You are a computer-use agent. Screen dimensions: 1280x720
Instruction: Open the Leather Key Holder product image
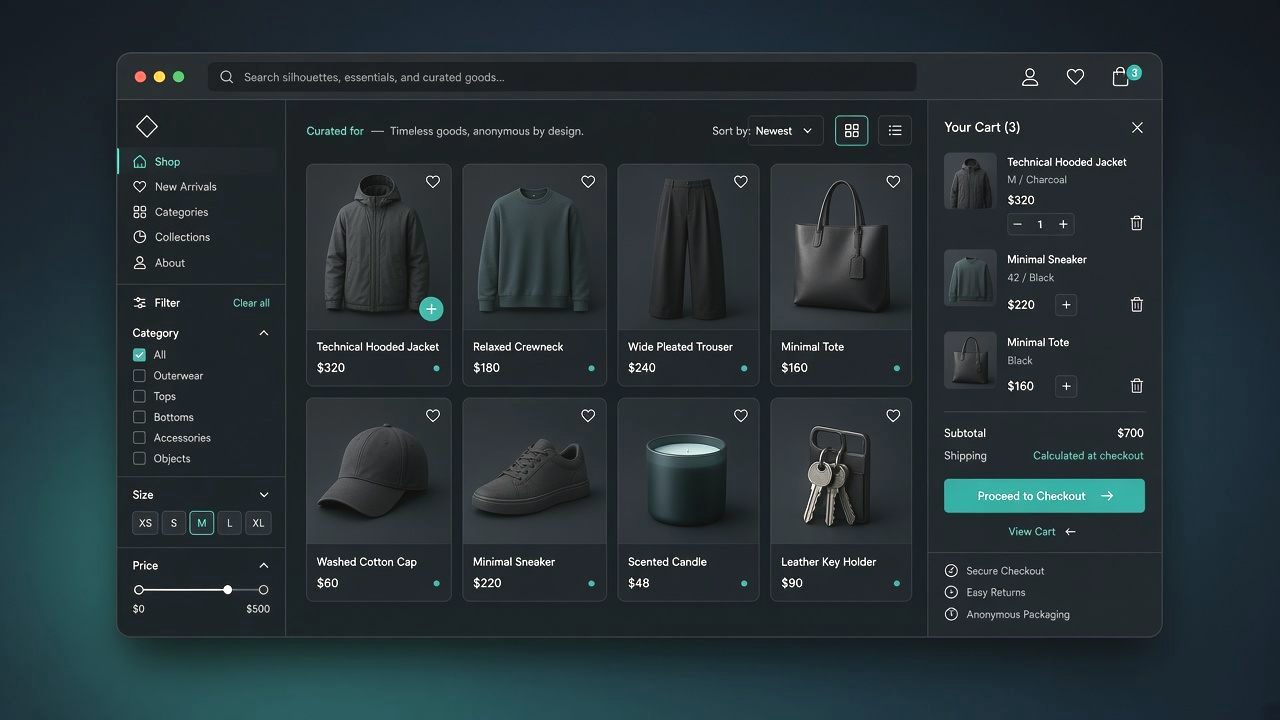(841, 471)
